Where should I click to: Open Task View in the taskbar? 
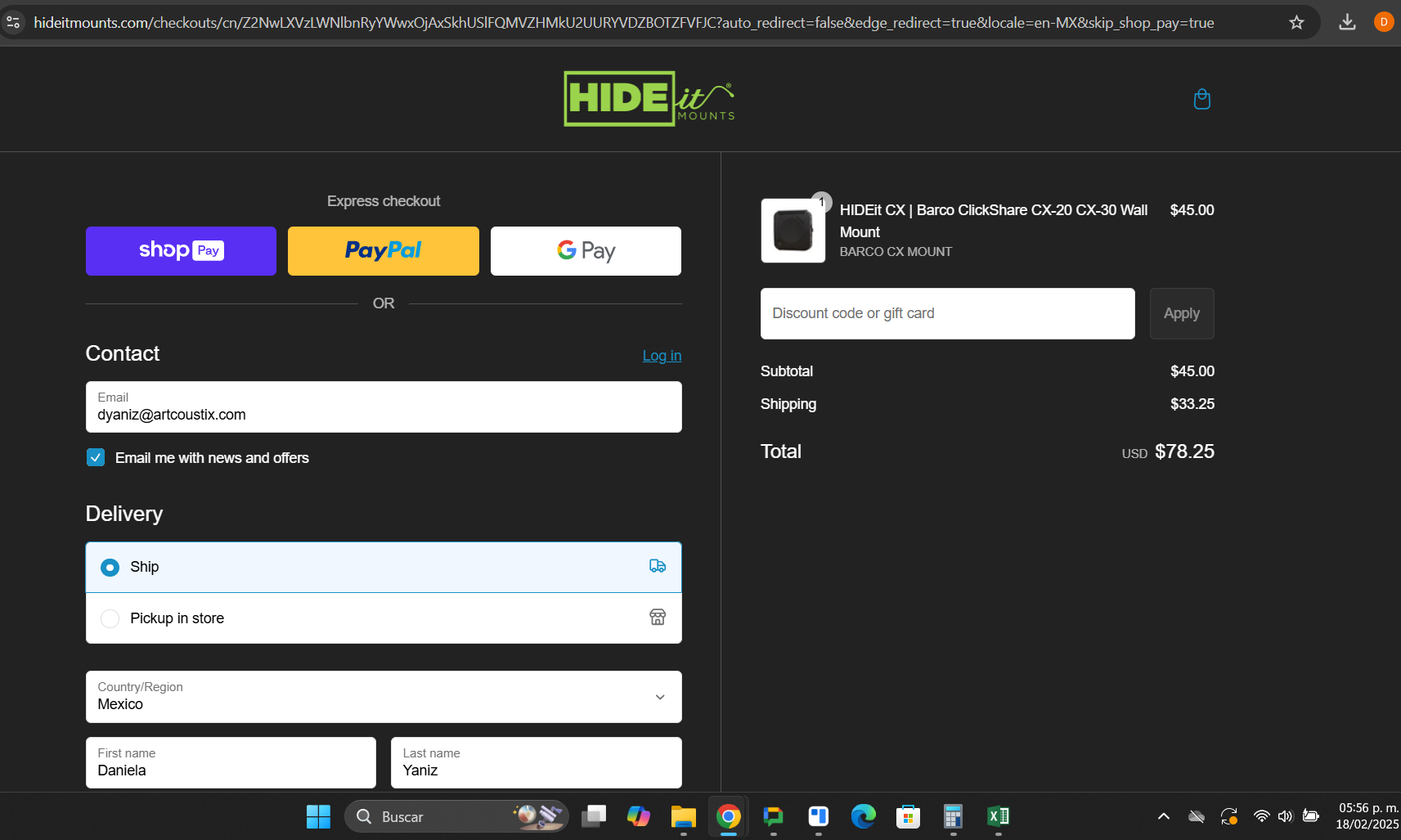(594, 816)
